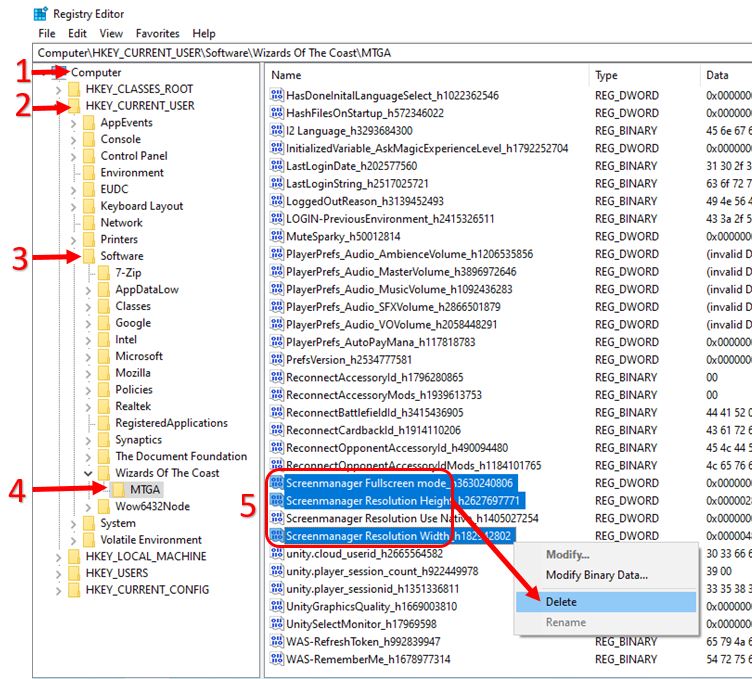
Task: Expand the Keyboard Layout key
Action: click(x=73, y=207)
